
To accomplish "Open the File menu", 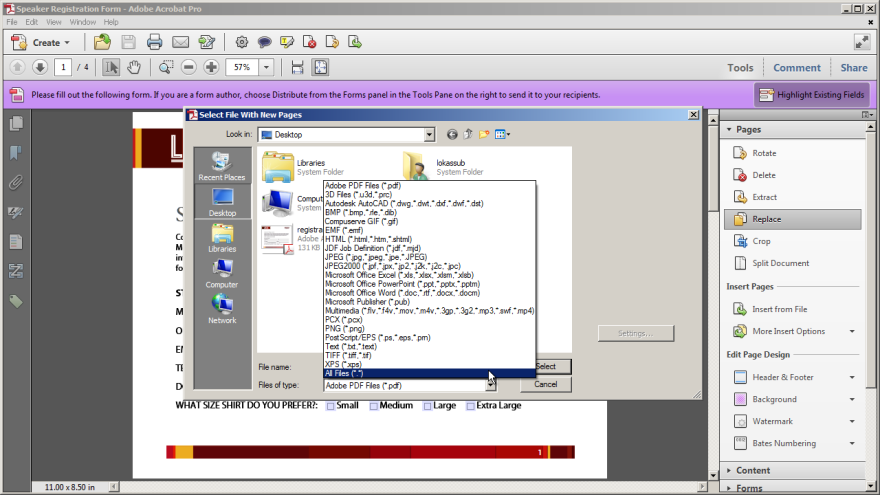I will (12, 22).
